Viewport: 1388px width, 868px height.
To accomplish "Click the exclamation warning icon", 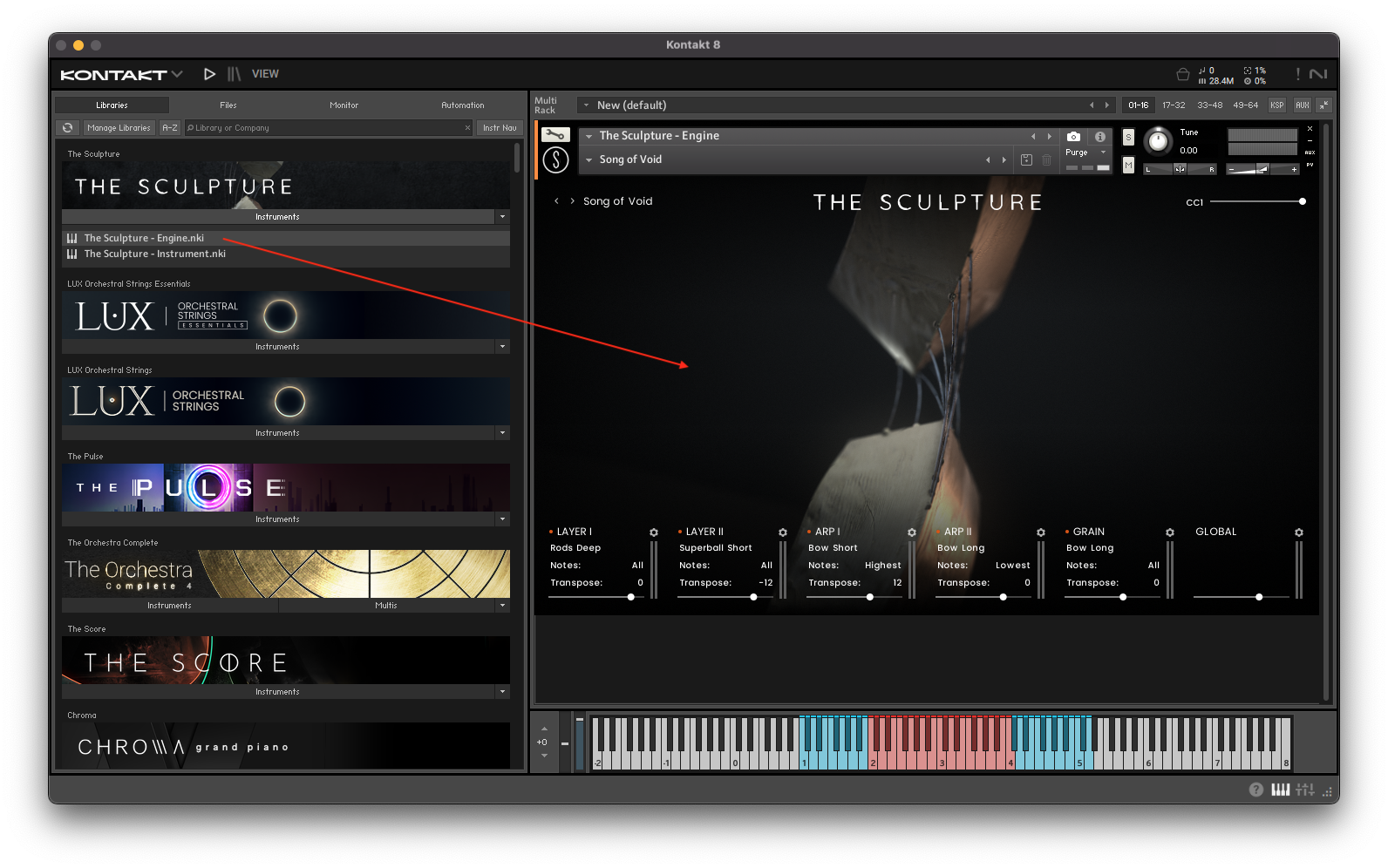I will [x=1297, y=74].
